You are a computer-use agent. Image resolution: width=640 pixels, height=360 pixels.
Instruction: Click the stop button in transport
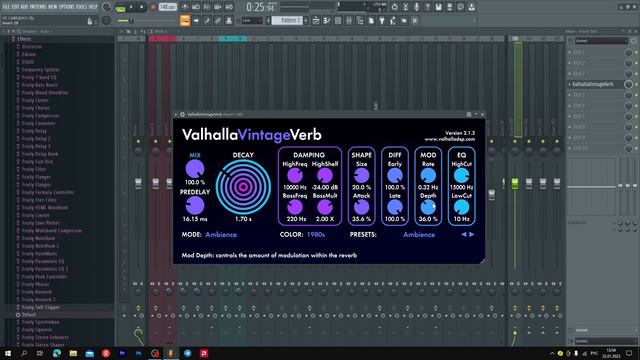pyautogui.click(x=142, y=7)
